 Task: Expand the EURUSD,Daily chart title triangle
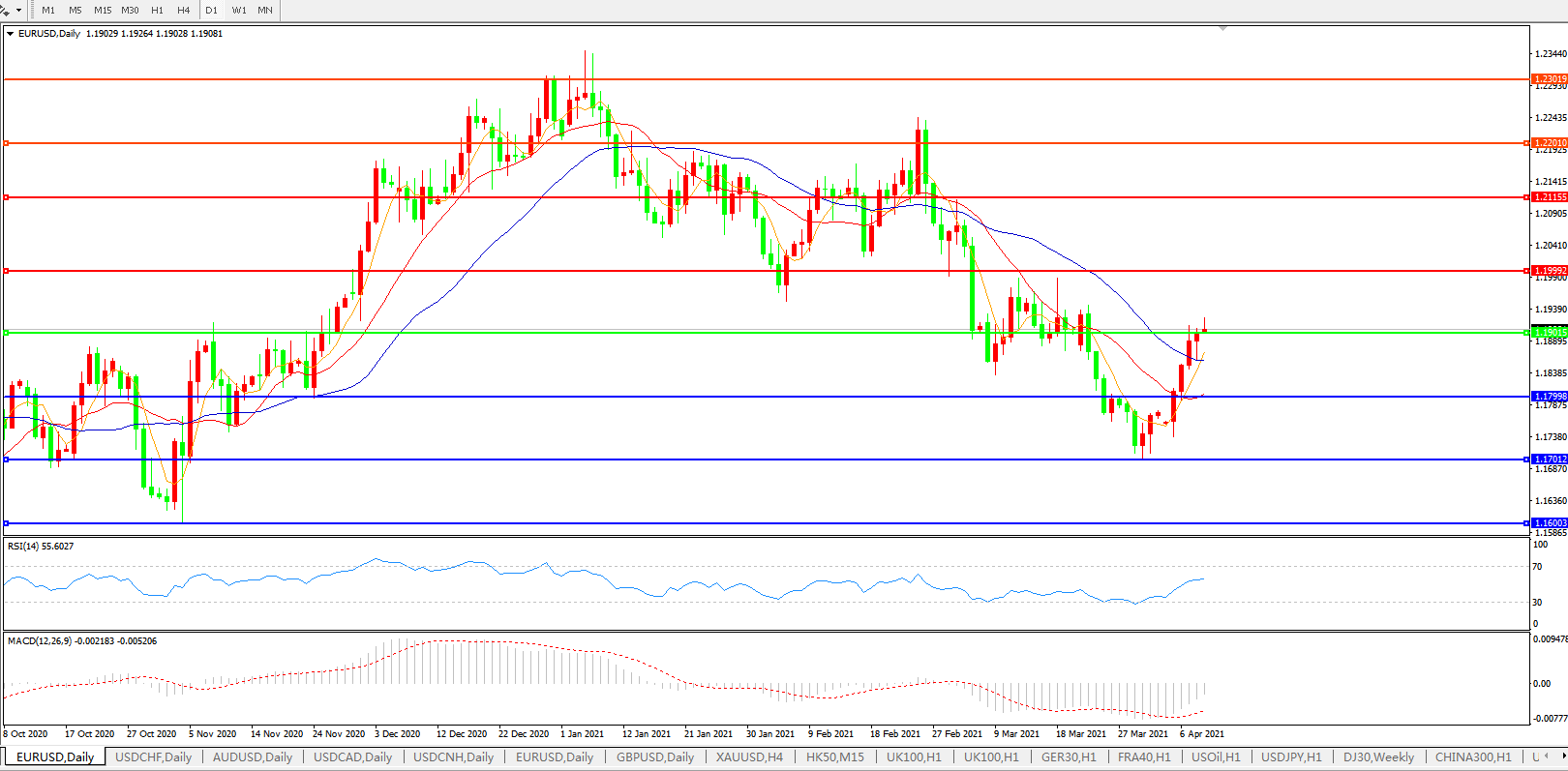[x=11, y=34]
